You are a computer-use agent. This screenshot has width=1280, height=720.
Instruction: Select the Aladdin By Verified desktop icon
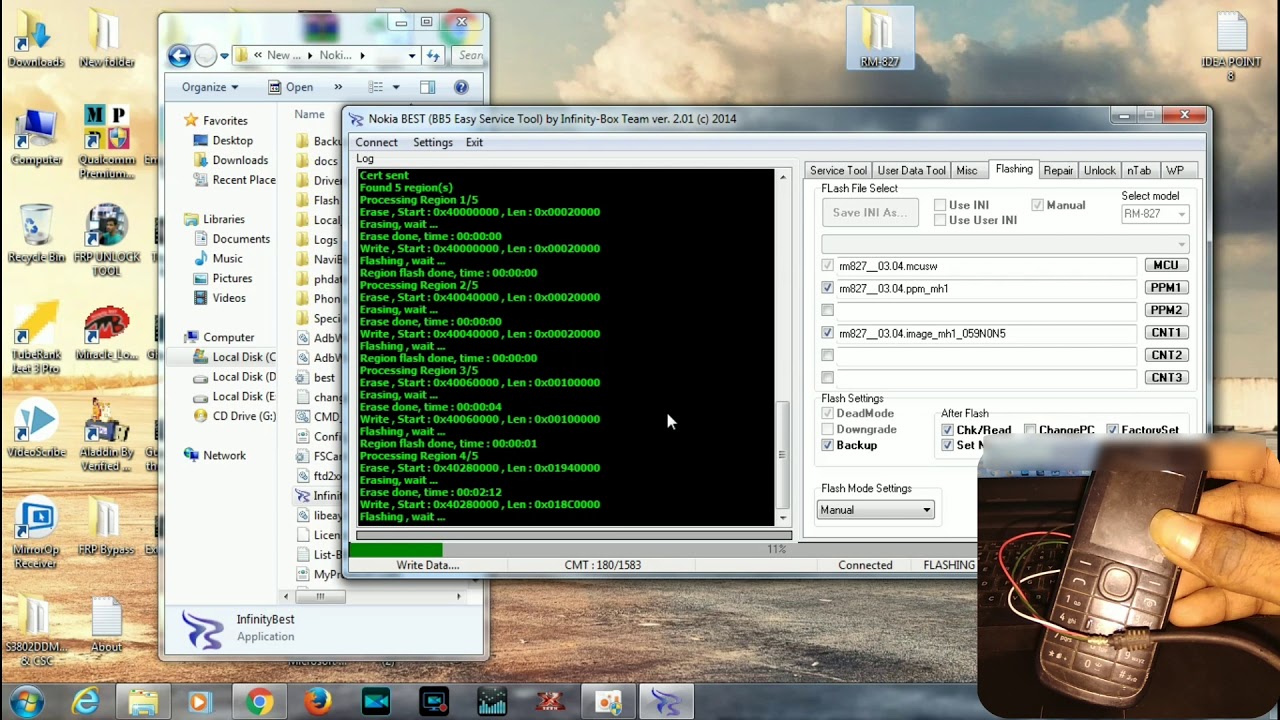106,436
